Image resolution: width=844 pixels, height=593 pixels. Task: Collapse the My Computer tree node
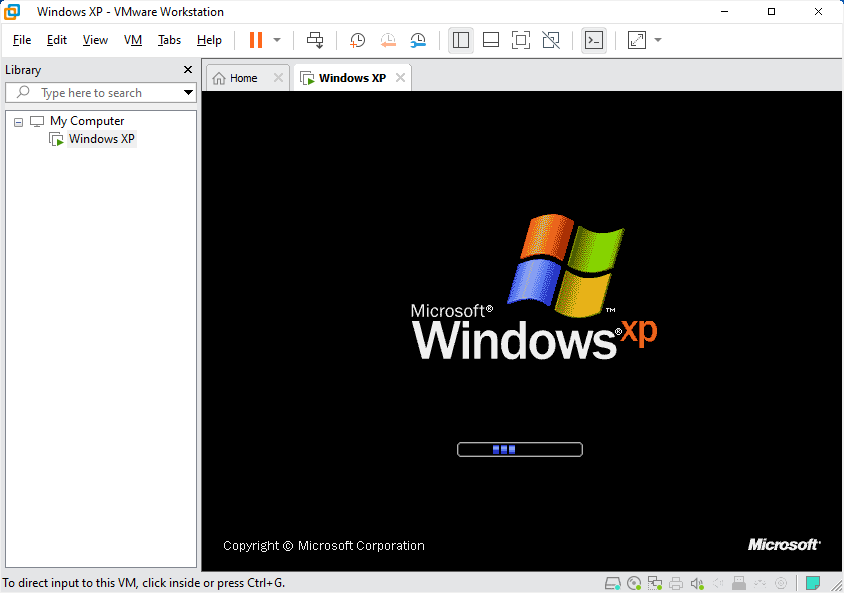click(x=18, y=120)
